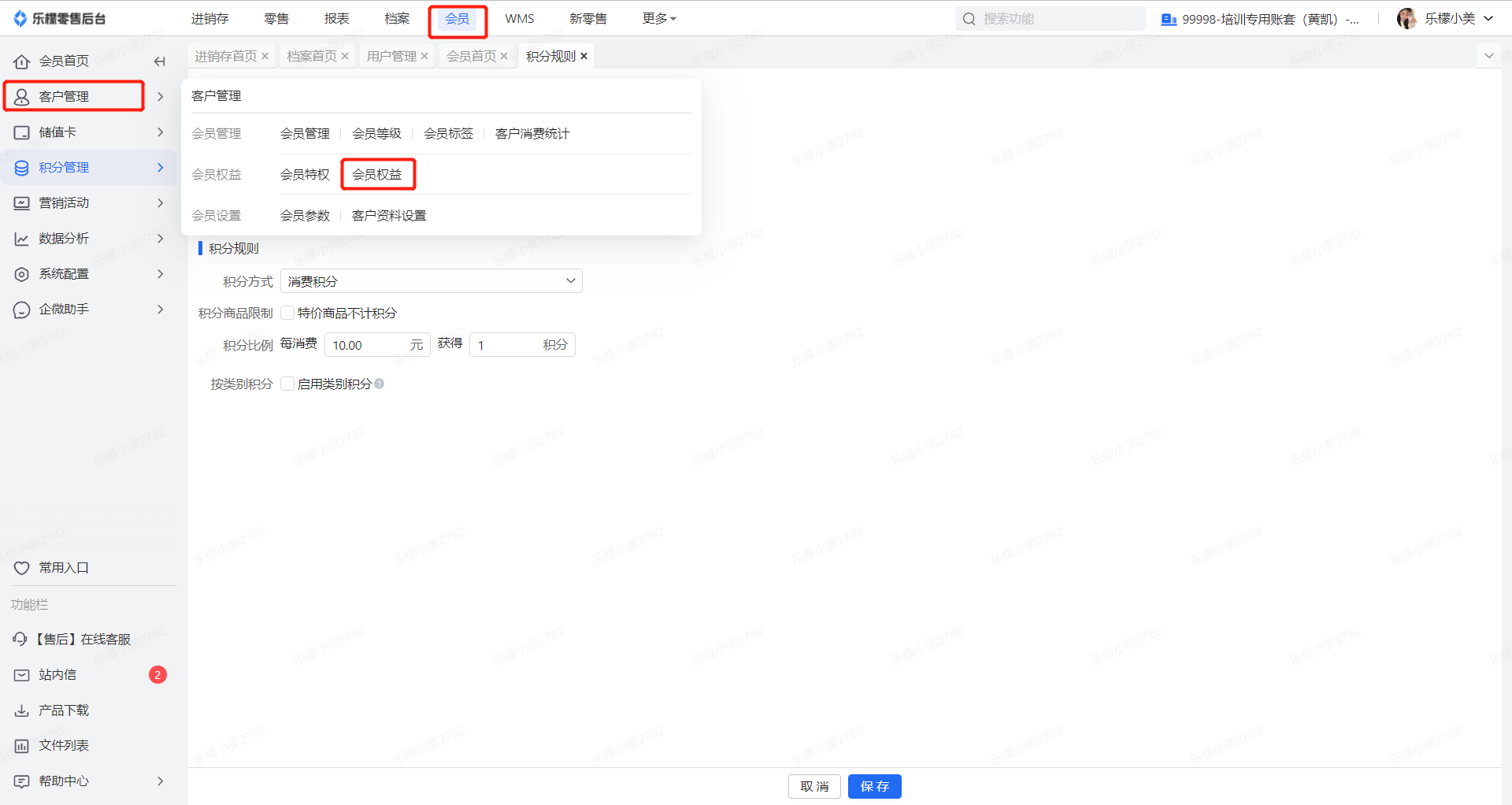Click the 常用入口 heart icon
Viewport: 1512px width, 805px height.
point(22,568)
